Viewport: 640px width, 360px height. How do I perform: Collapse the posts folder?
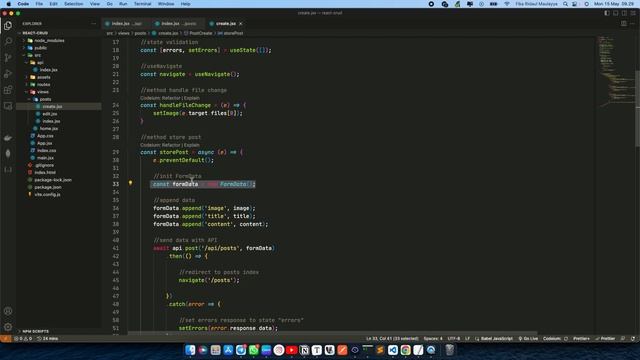[x=45, y=99]
